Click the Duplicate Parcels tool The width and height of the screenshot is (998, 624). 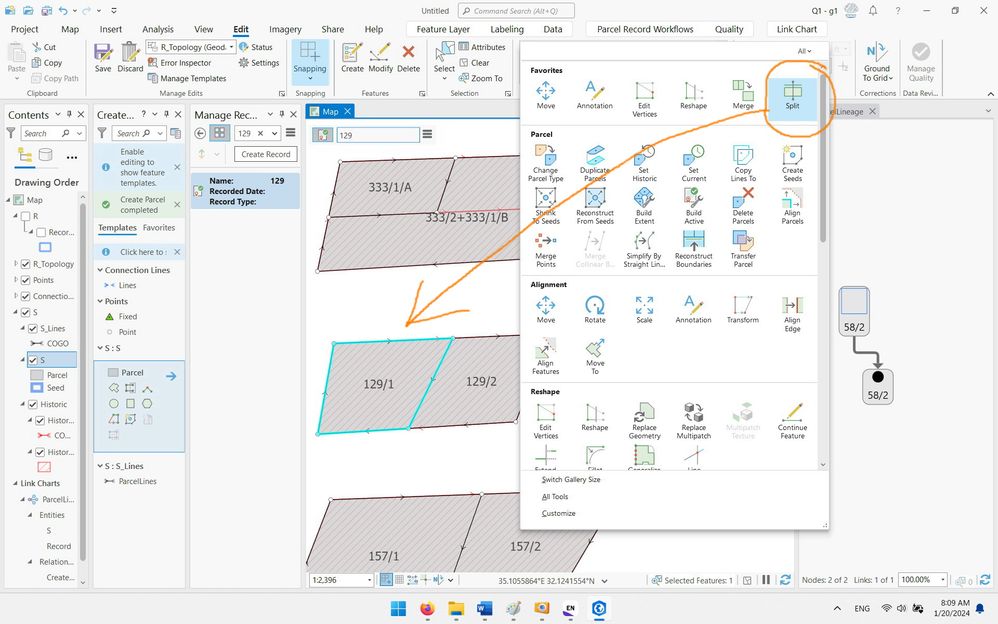594,163
